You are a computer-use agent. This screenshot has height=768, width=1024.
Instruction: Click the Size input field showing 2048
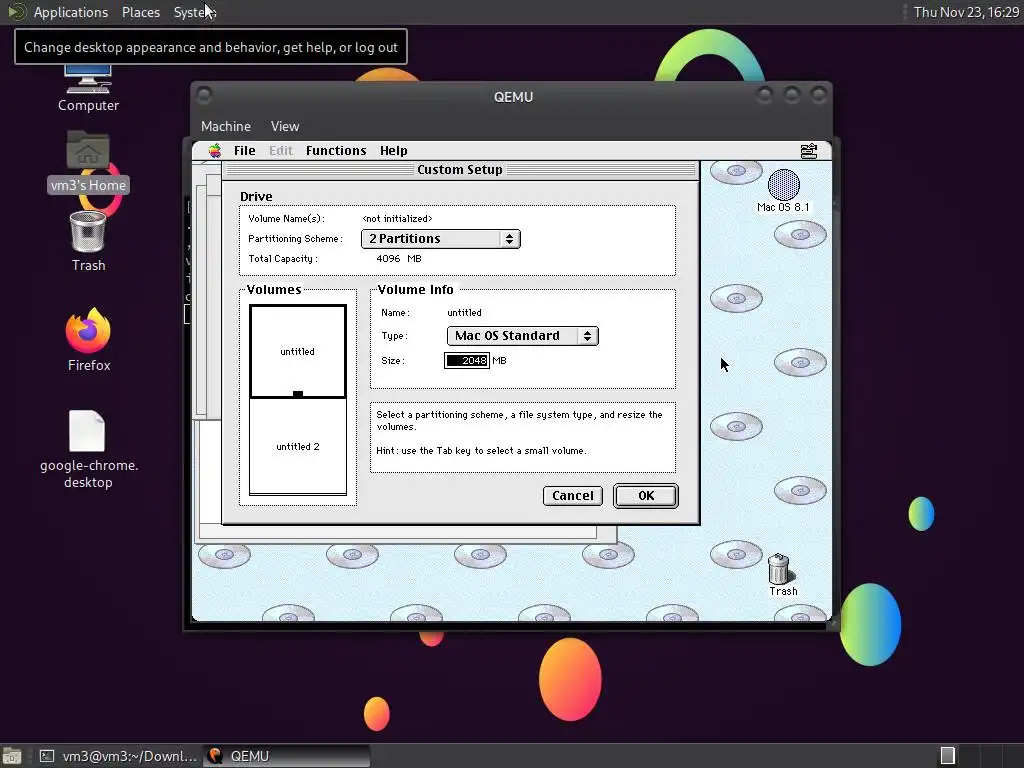point(466,360)
